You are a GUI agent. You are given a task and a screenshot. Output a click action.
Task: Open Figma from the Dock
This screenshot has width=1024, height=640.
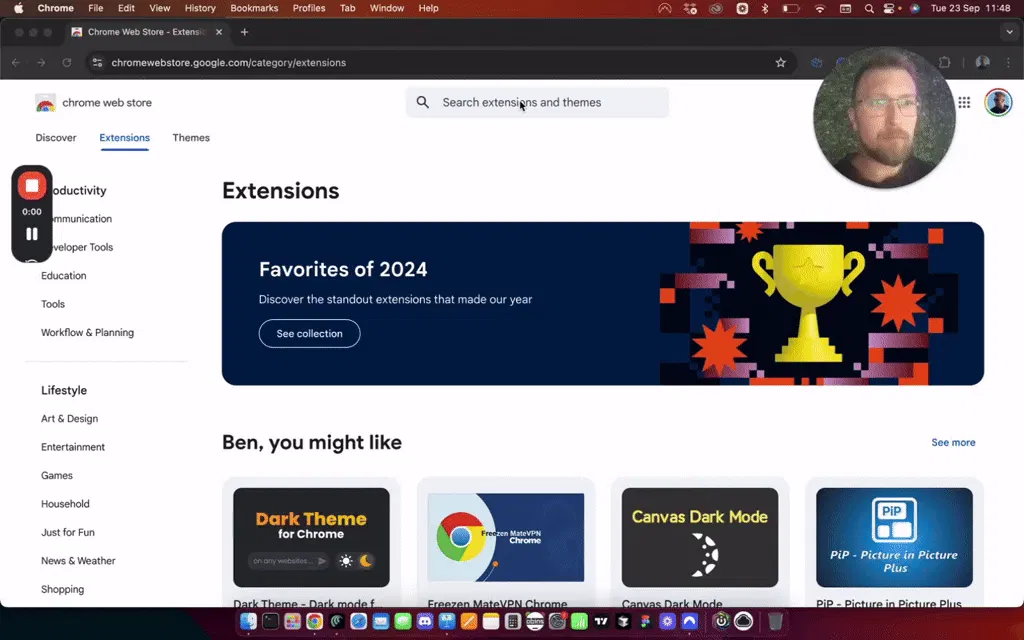[x=645, y=622]
